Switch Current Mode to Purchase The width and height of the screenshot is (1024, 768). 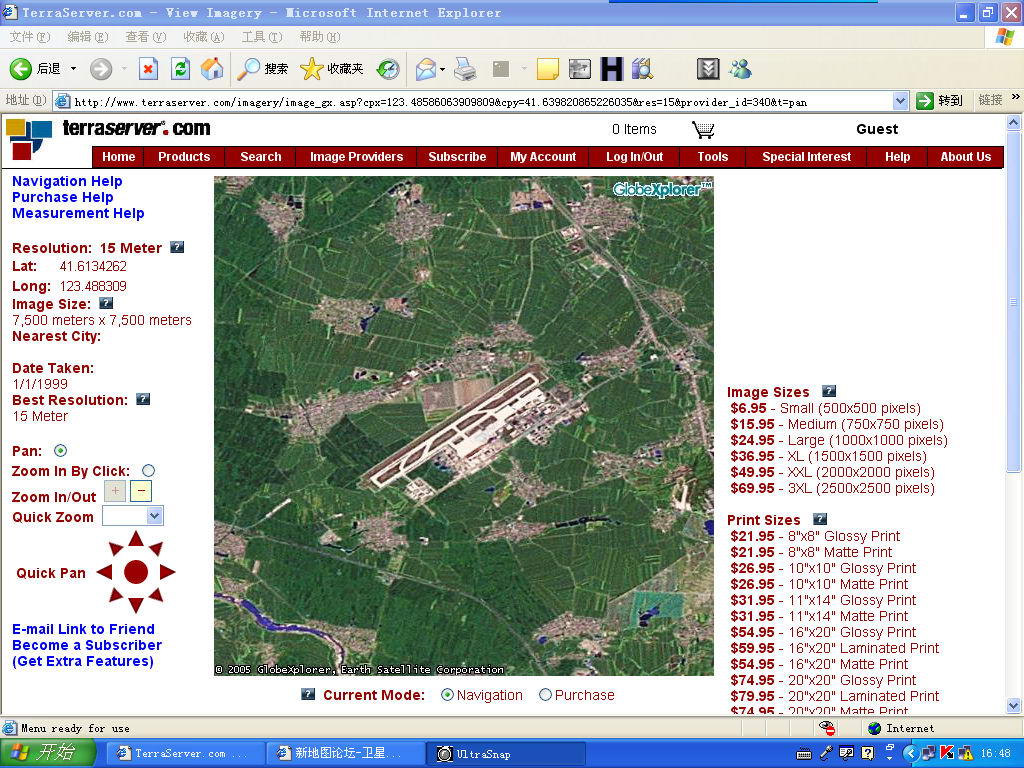coord(546,695)
